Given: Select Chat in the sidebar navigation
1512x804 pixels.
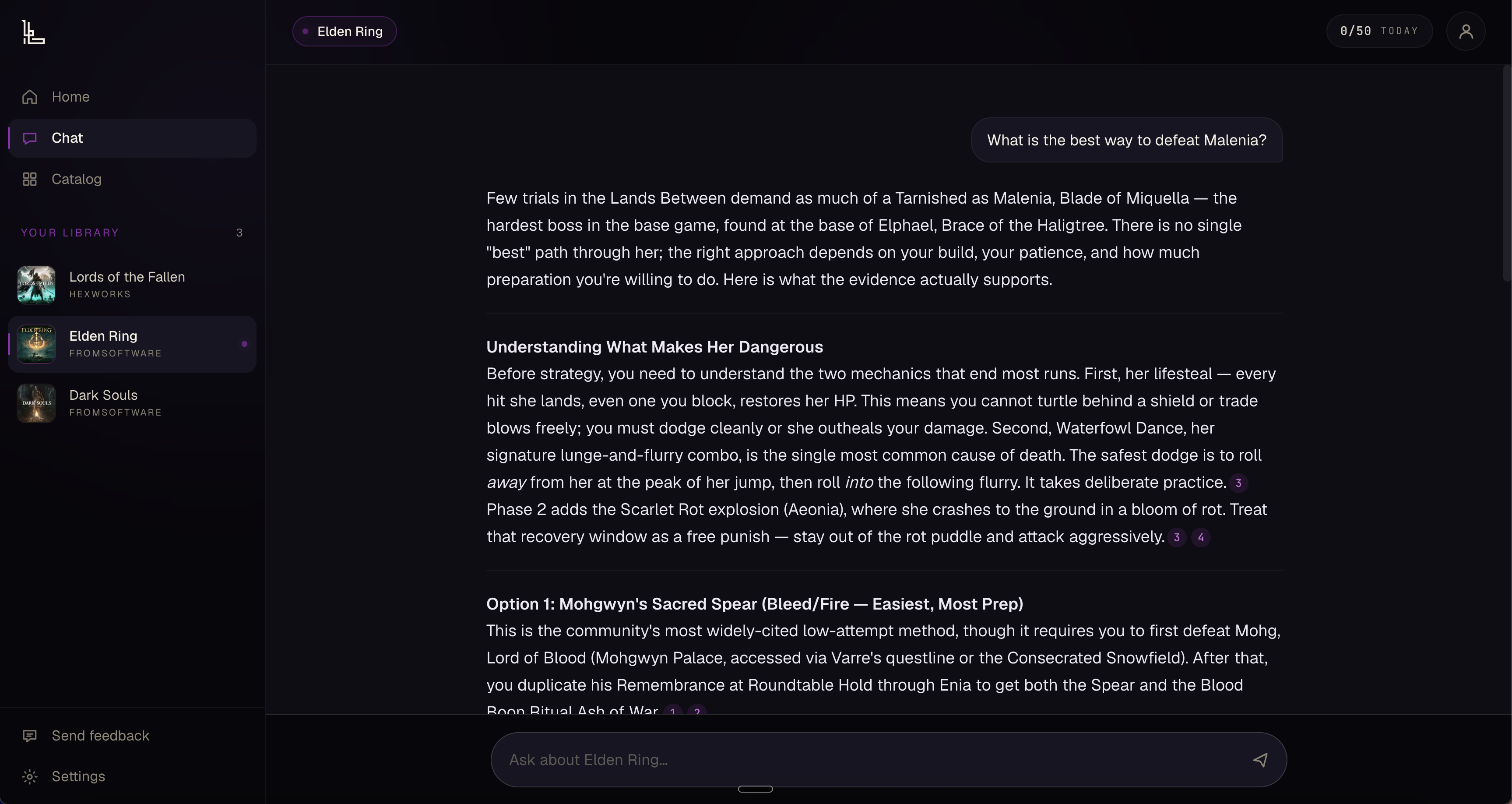Looking at the screenshot, I should click(132, 138).
